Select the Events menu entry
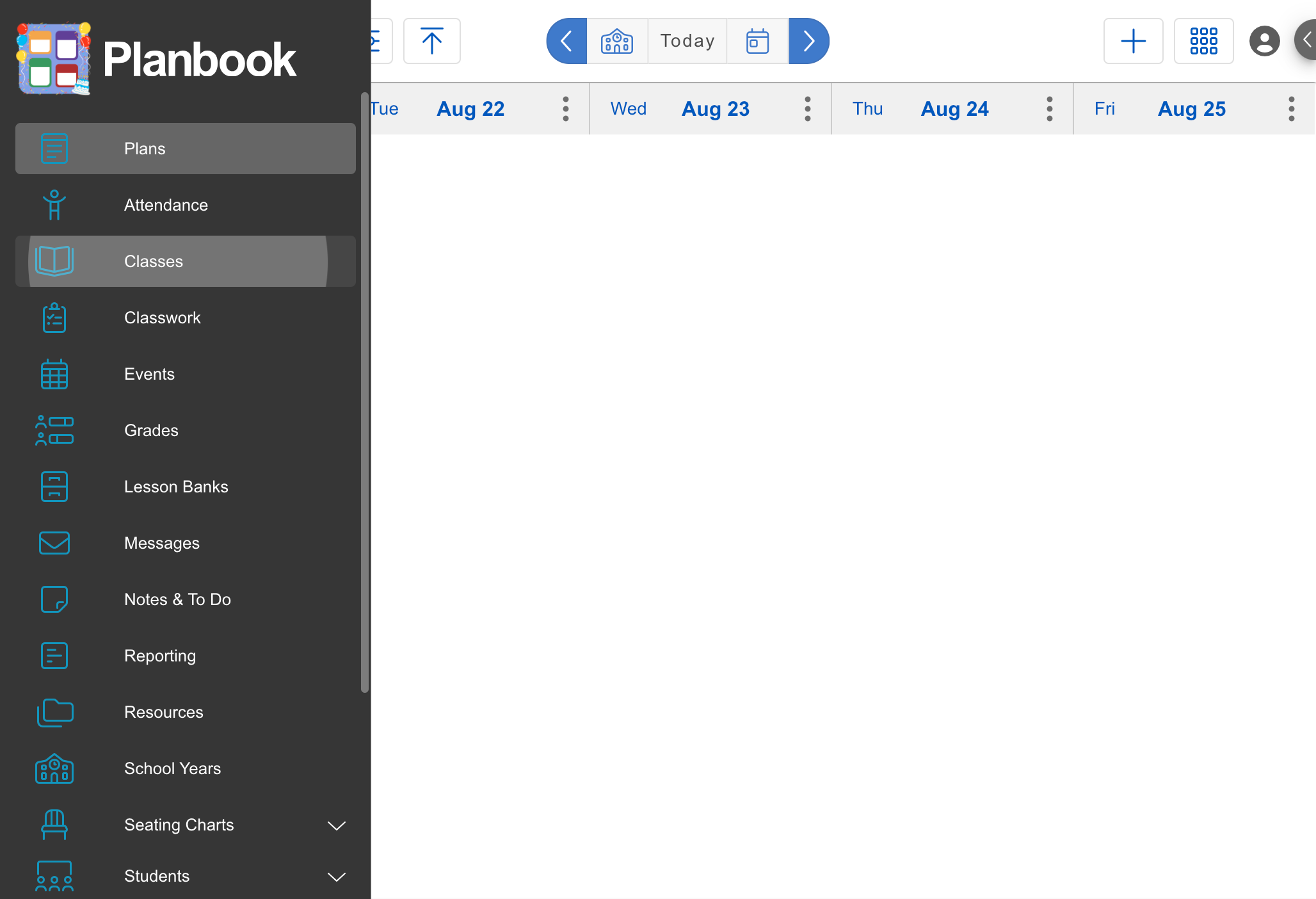1316x899 pixels. 185,374
